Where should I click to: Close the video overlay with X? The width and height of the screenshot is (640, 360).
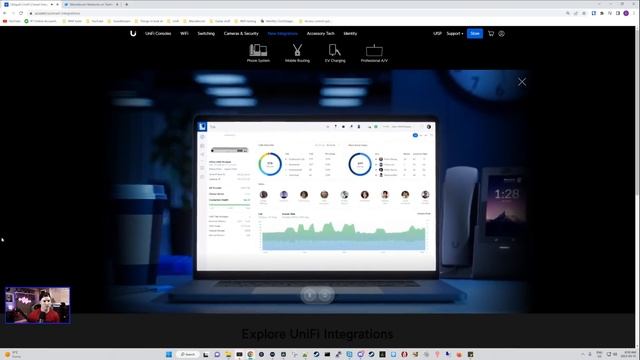point(522,82)
